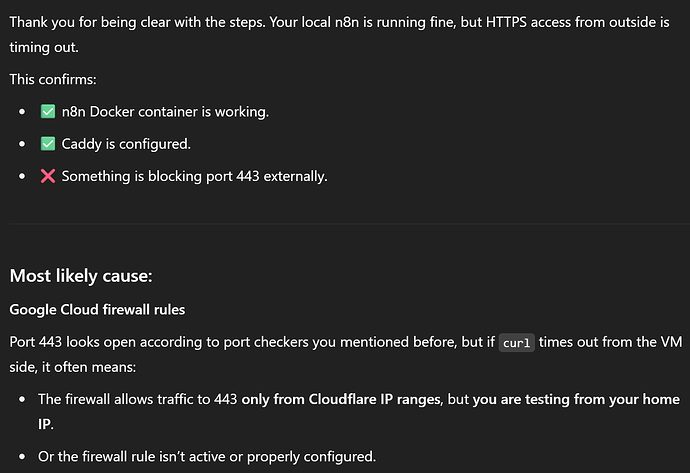The height and width of the screenshot is (473, 690).
Task: Click the bullet dot before the Cloudflare firewall line
Action: [22, 400]
